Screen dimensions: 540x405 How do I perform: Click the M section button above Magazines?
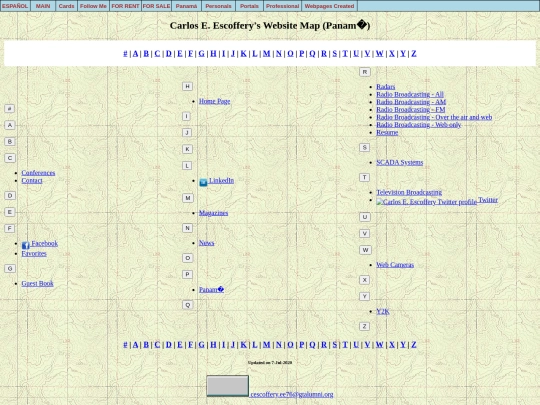pyautogui.click(x=188, y=198)
